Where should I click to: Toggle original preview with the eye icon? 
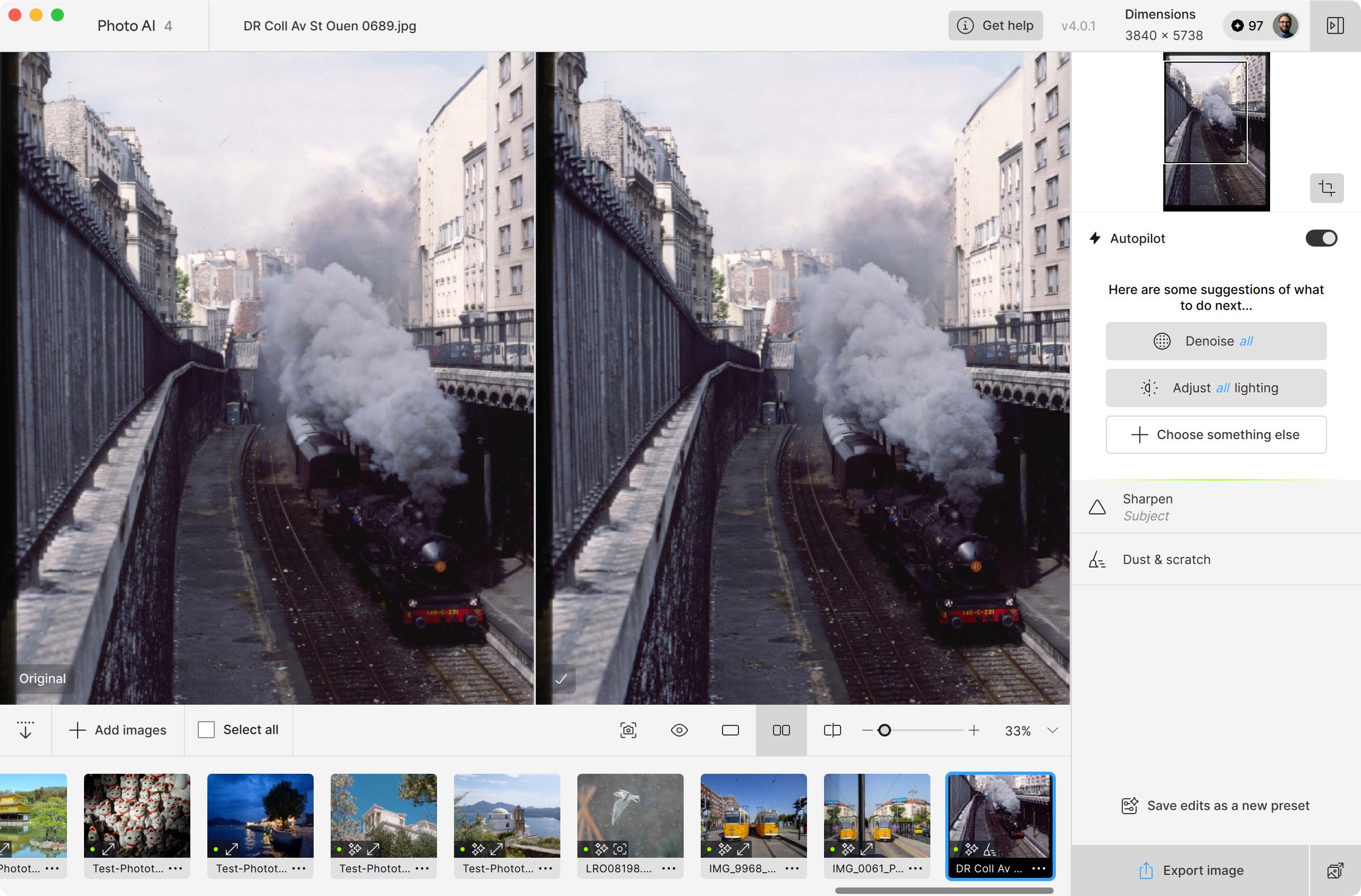coord(679,730)
